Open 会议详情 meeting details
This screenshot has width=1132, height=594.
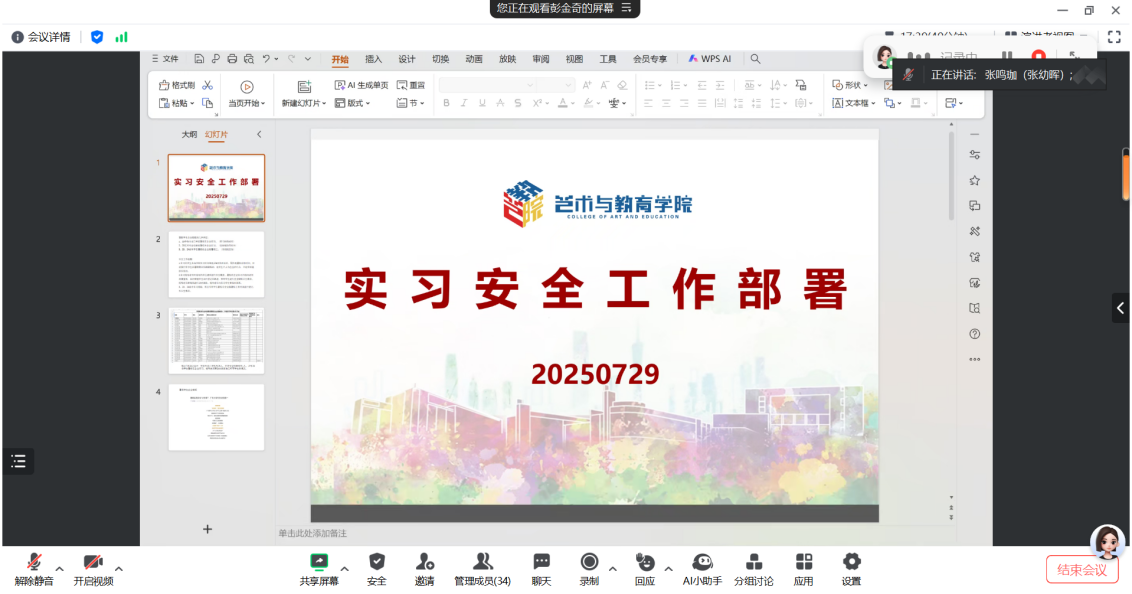42,37
